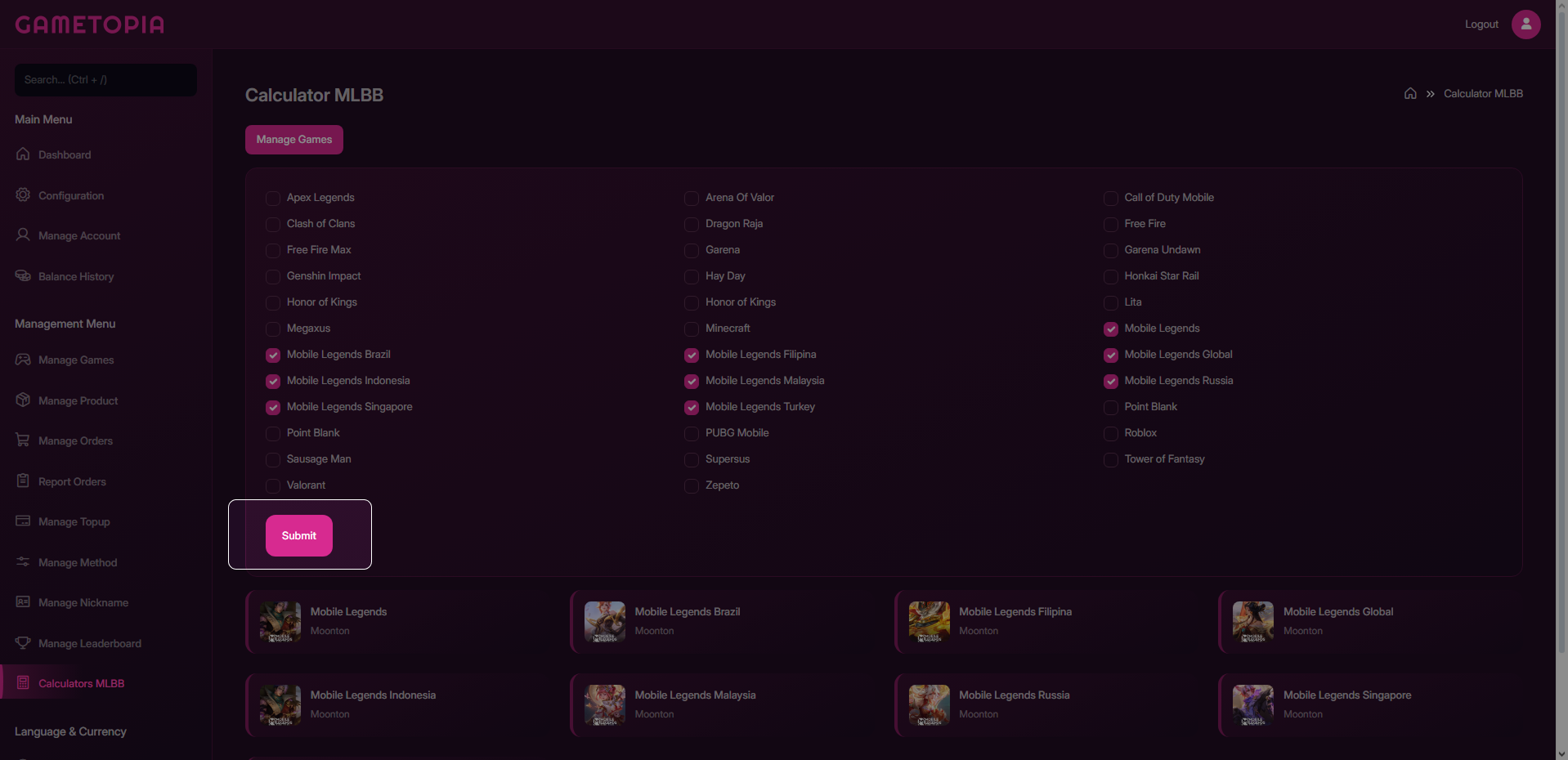Click the Submit button

coord(299,535)
